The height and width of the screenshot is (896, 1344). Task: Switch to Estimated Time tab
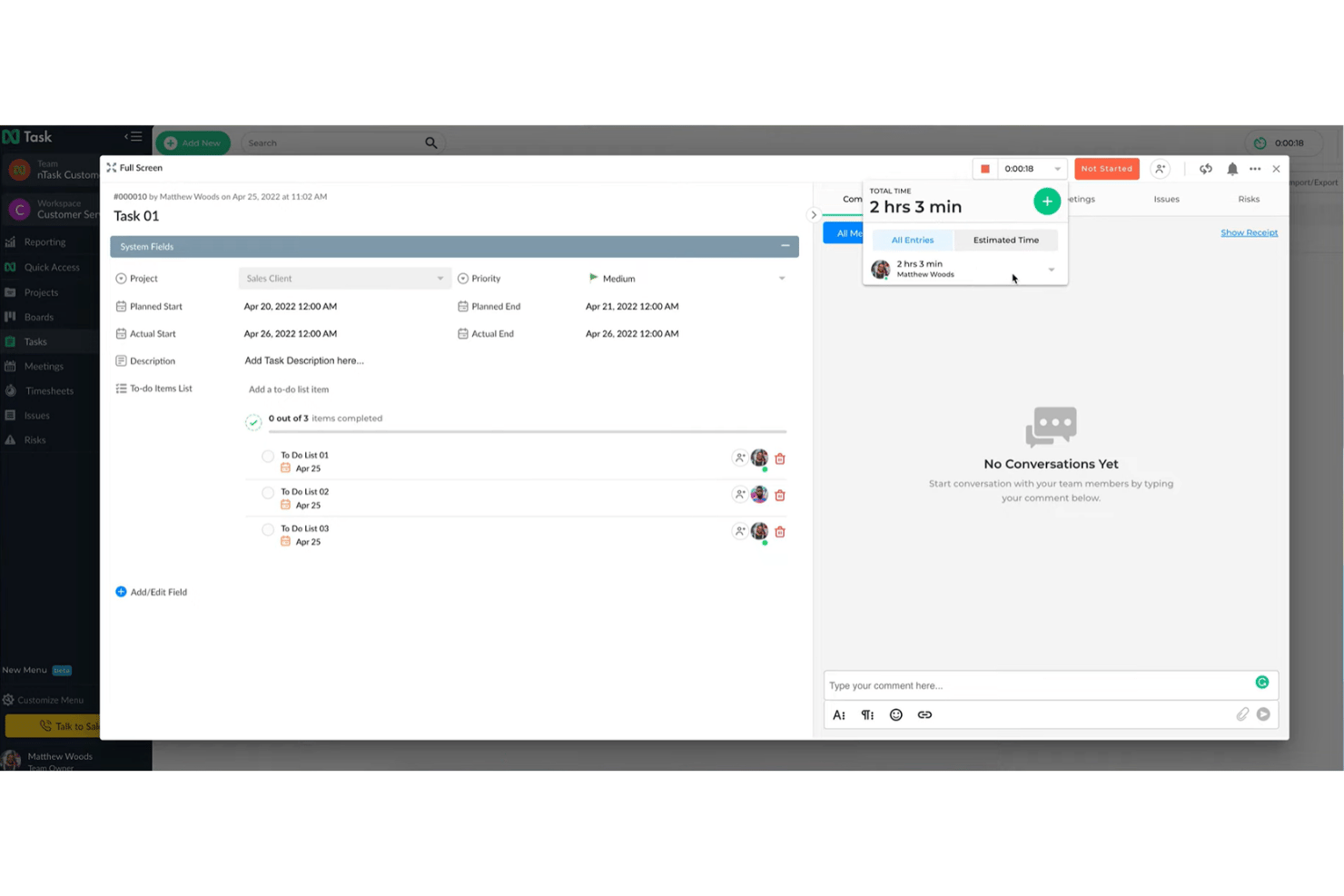(x=1006, y=241)
